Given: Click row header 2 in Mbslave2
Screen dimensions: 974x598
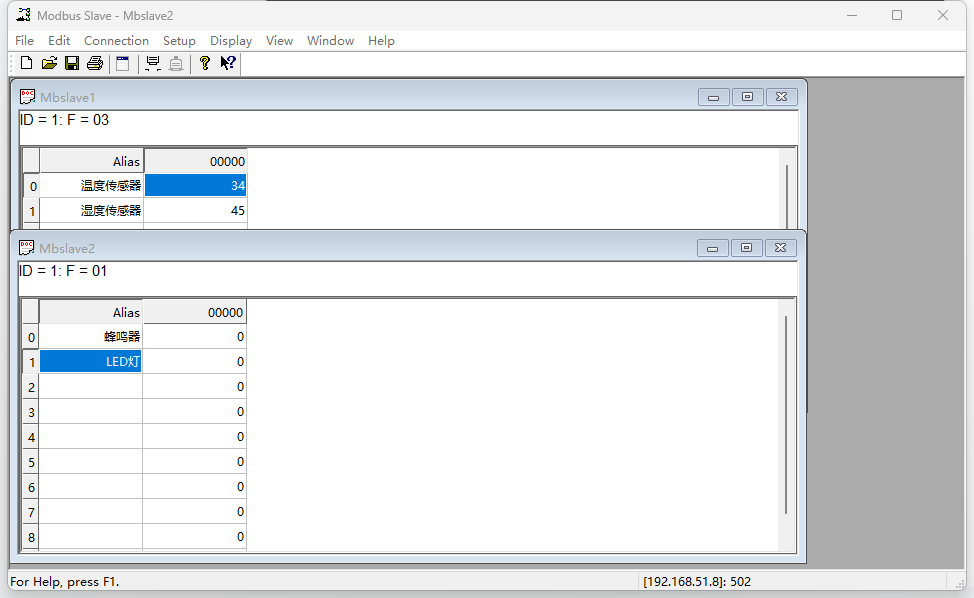Looking at the screenshot, I should [31, 387].
